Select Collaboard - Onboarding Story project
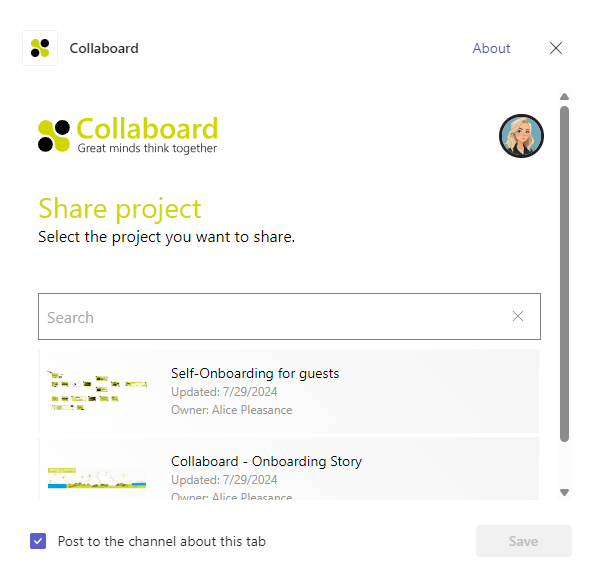 (289, 469)
